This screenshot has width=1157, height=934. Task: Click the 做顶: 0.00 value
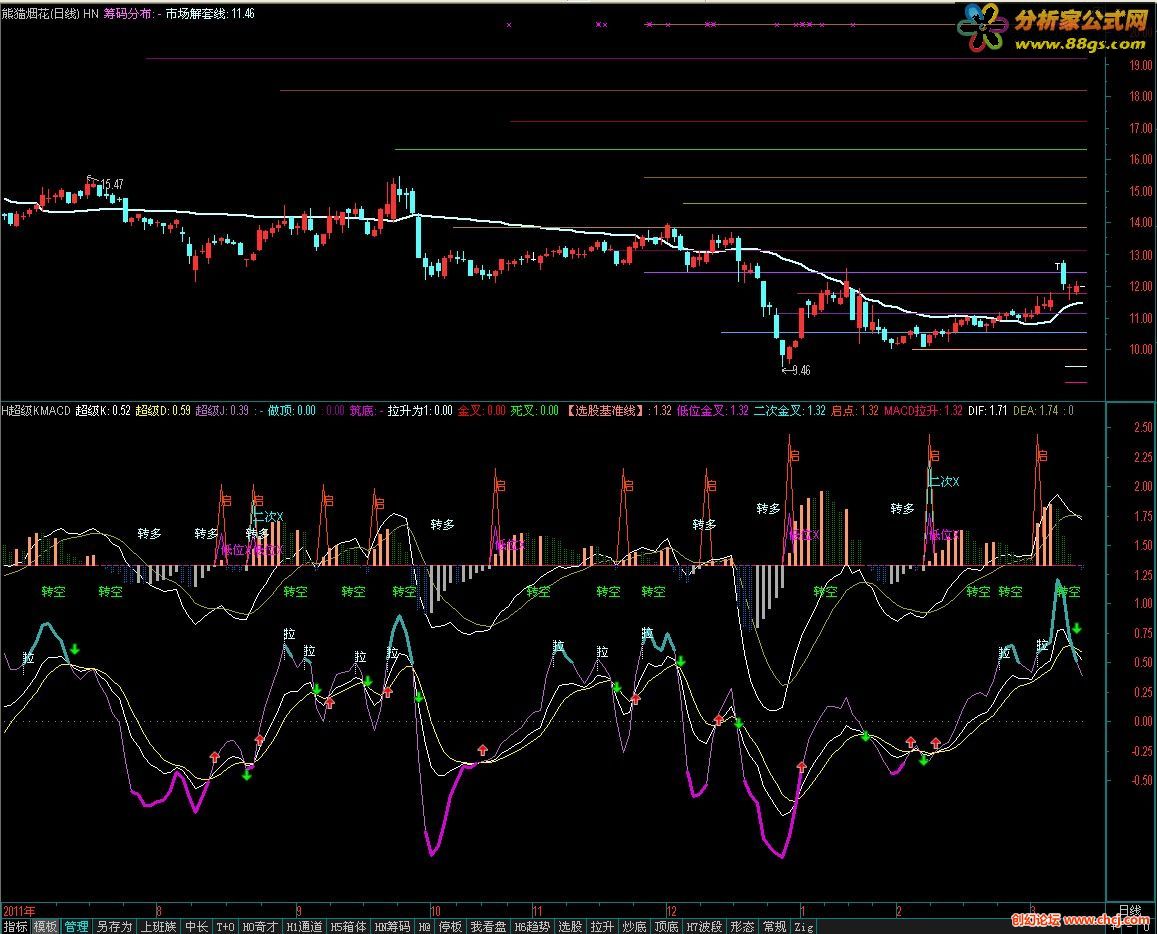(291, 410)
